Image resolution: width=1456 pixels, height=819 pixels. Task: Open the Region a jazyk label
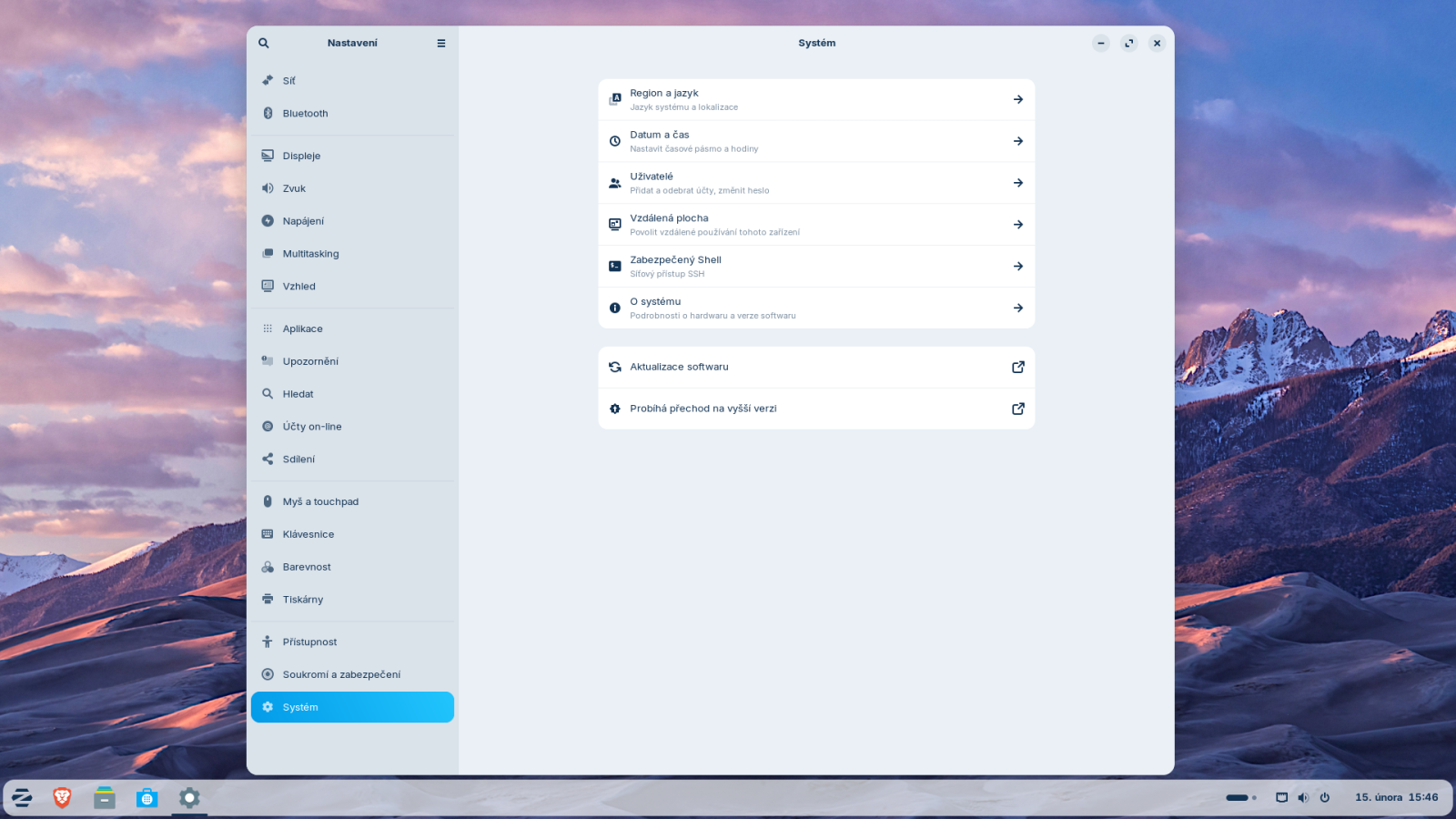click(664, 93)
